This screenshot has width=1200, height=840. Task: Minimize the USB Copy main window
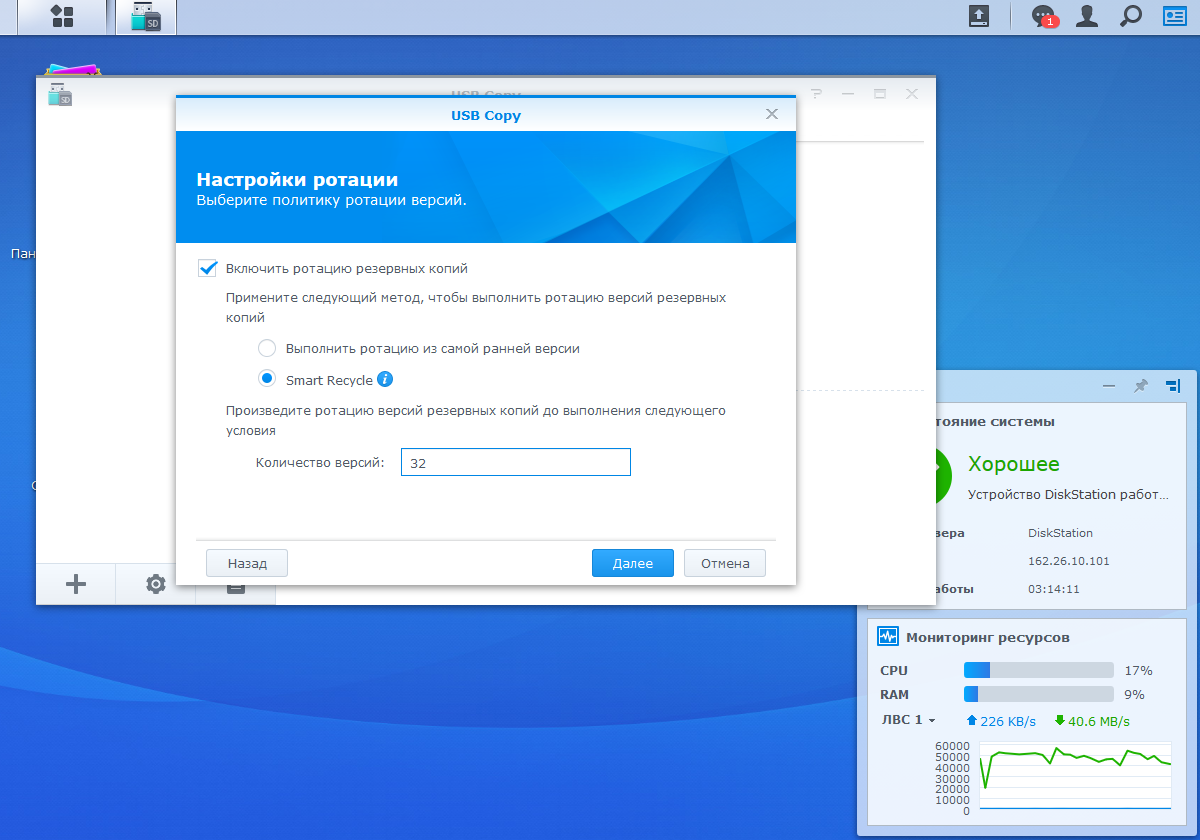tap(848, 93)
